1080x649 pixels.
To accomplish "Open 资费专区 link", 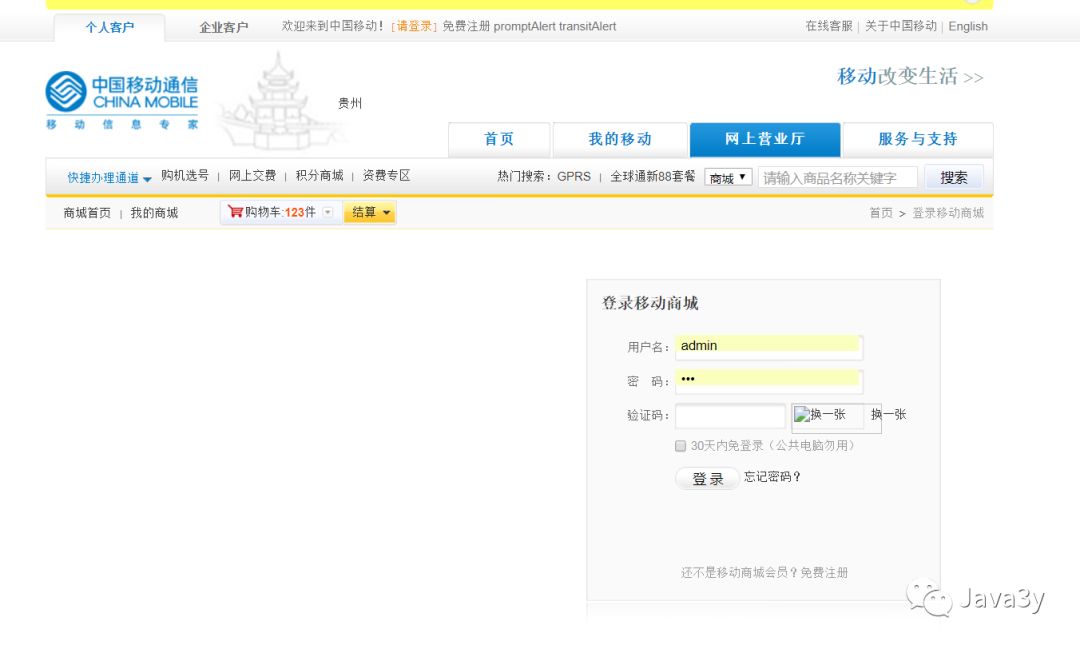I will point(386,176).
